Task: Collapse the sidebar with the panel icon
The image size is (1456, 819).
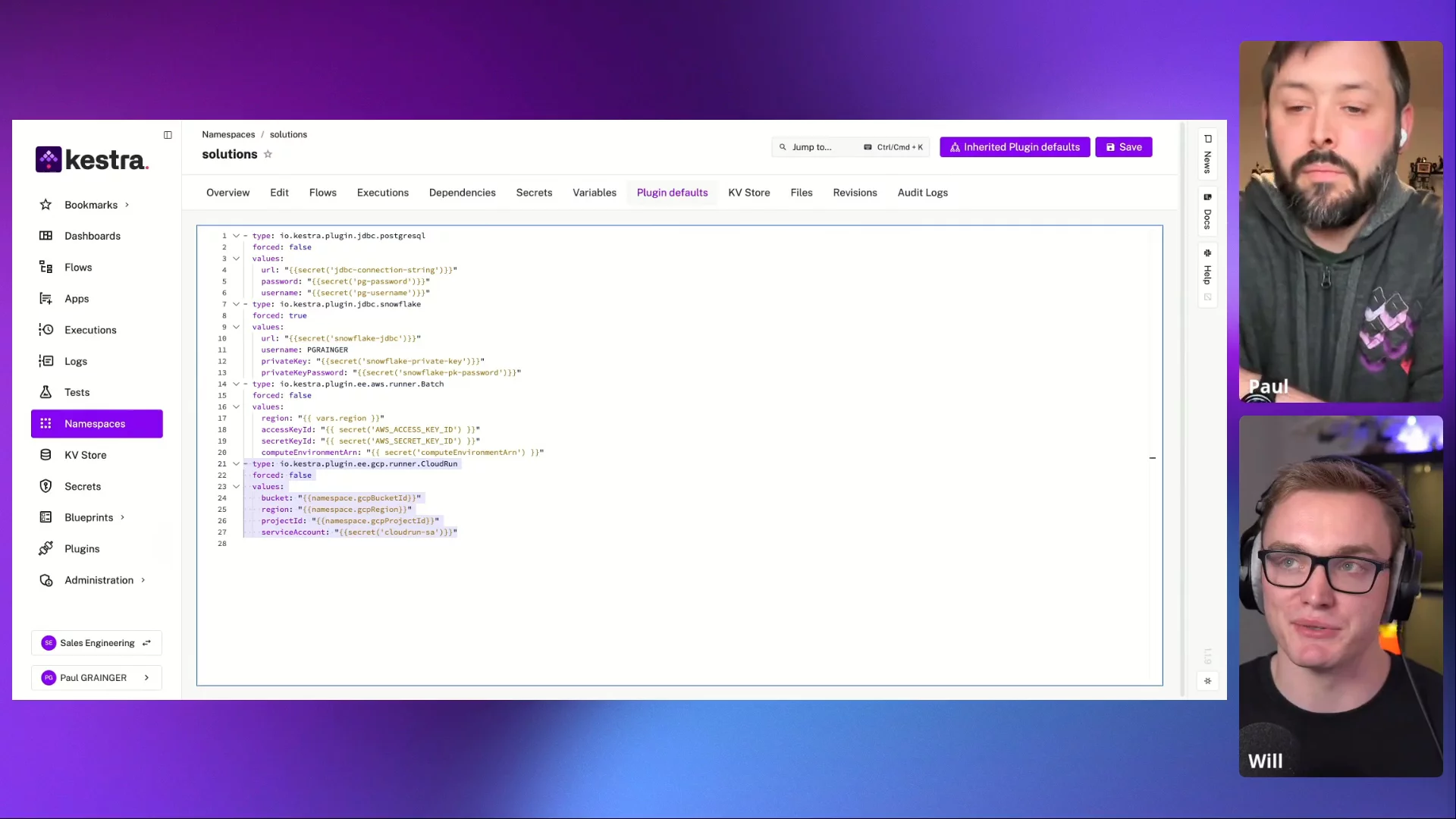Action: click(x=168, y=135)
